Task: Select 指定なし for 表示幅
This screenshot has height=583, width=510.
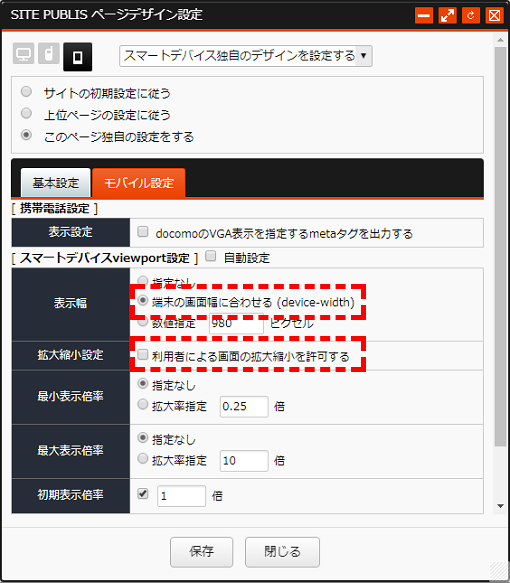Action: click(x=143, y=280)
